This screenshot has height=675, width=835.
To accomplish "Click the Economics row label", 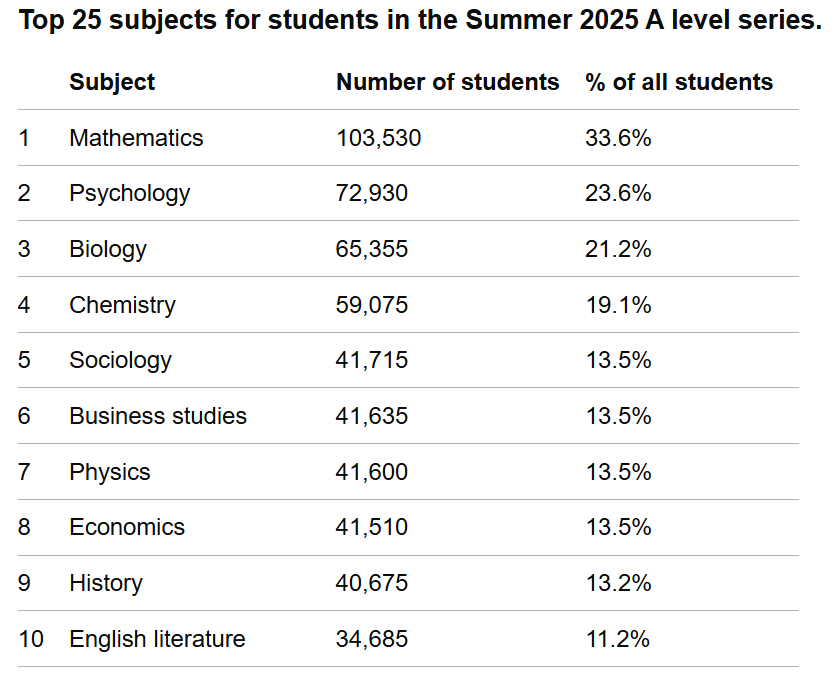I will [x=127, y=527].
